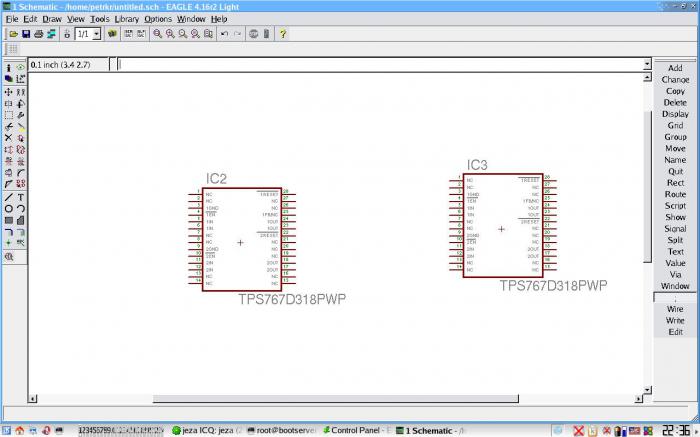Open the jeza ICQ taskbar window
The image size is (700, 437).
[207, 431]
